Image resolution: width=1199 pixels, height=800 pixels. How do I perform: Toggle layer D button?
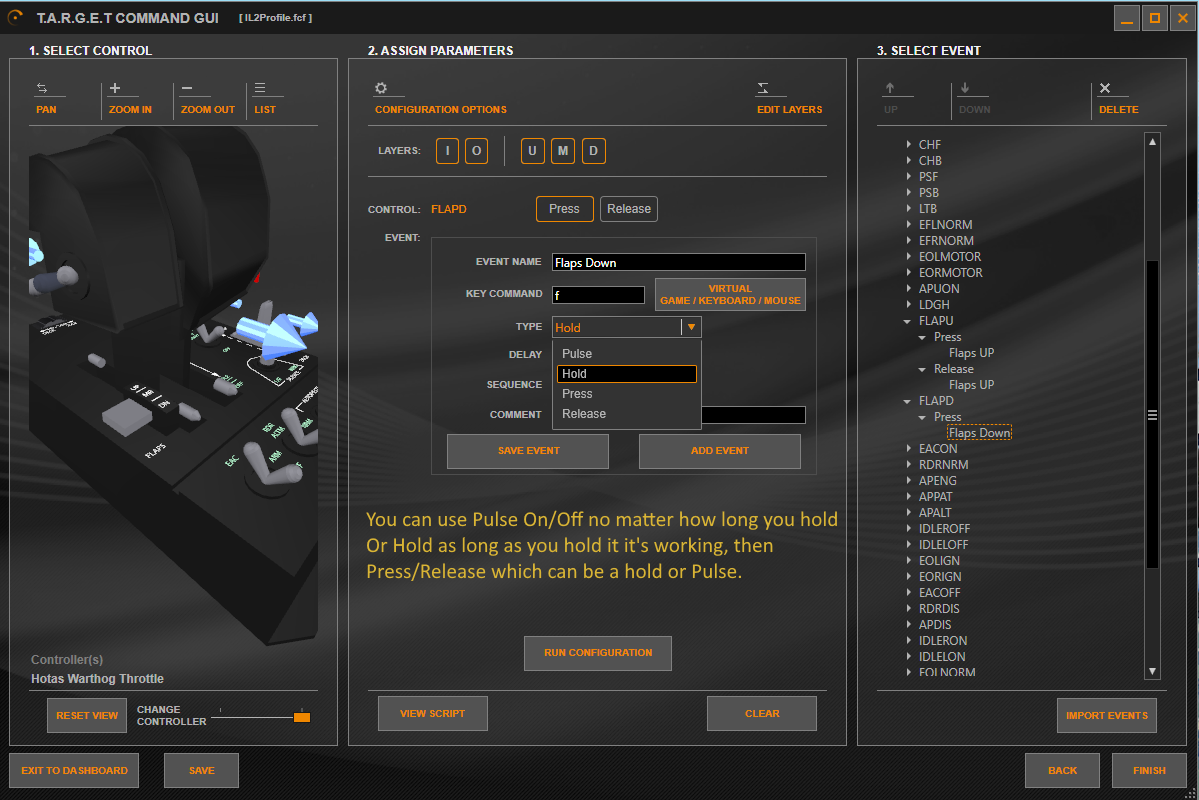tap(593, 151)
